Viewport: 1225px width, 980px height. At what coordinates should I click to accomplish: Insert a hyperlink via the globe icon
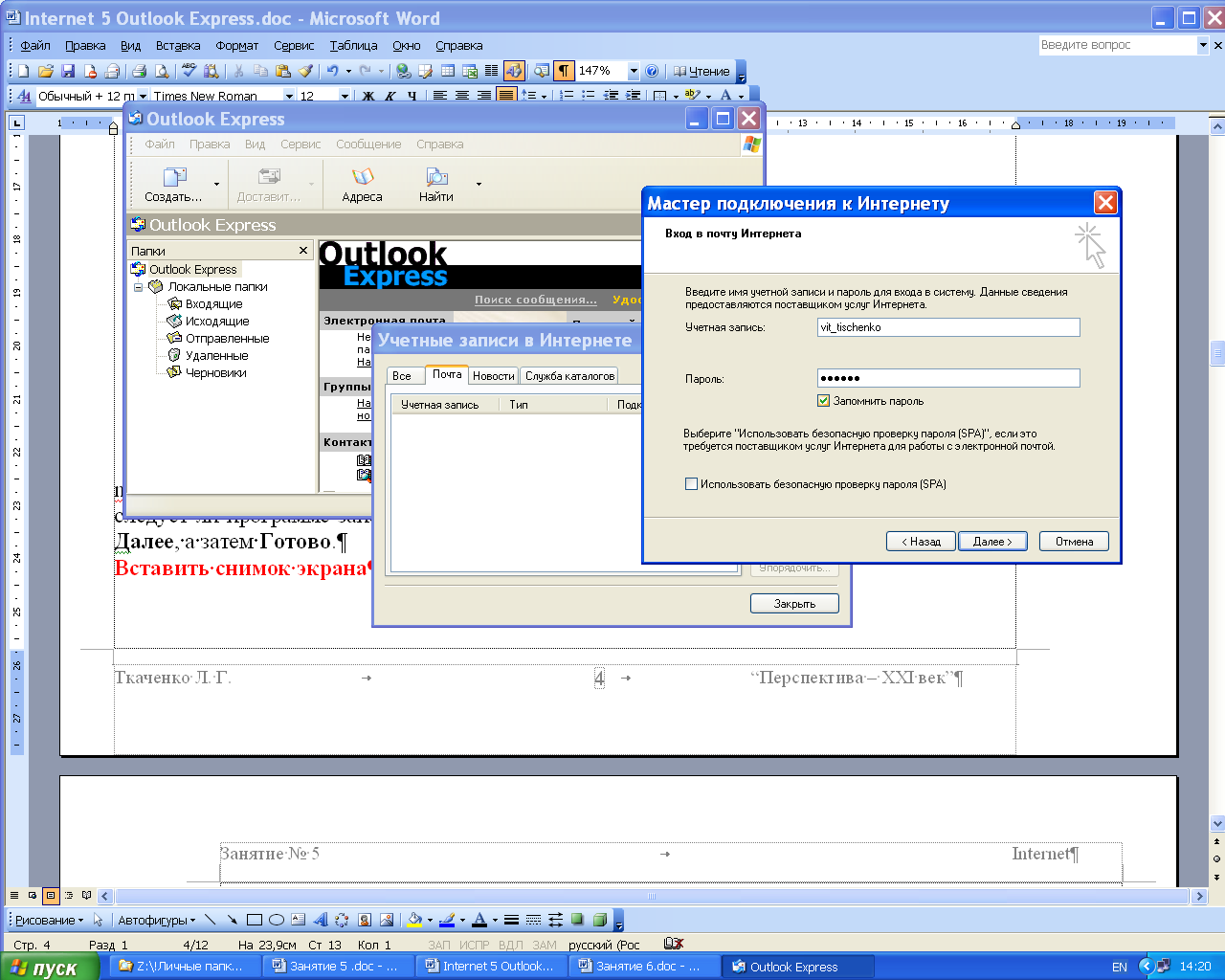pyautogui.click(x=403, y=71)
